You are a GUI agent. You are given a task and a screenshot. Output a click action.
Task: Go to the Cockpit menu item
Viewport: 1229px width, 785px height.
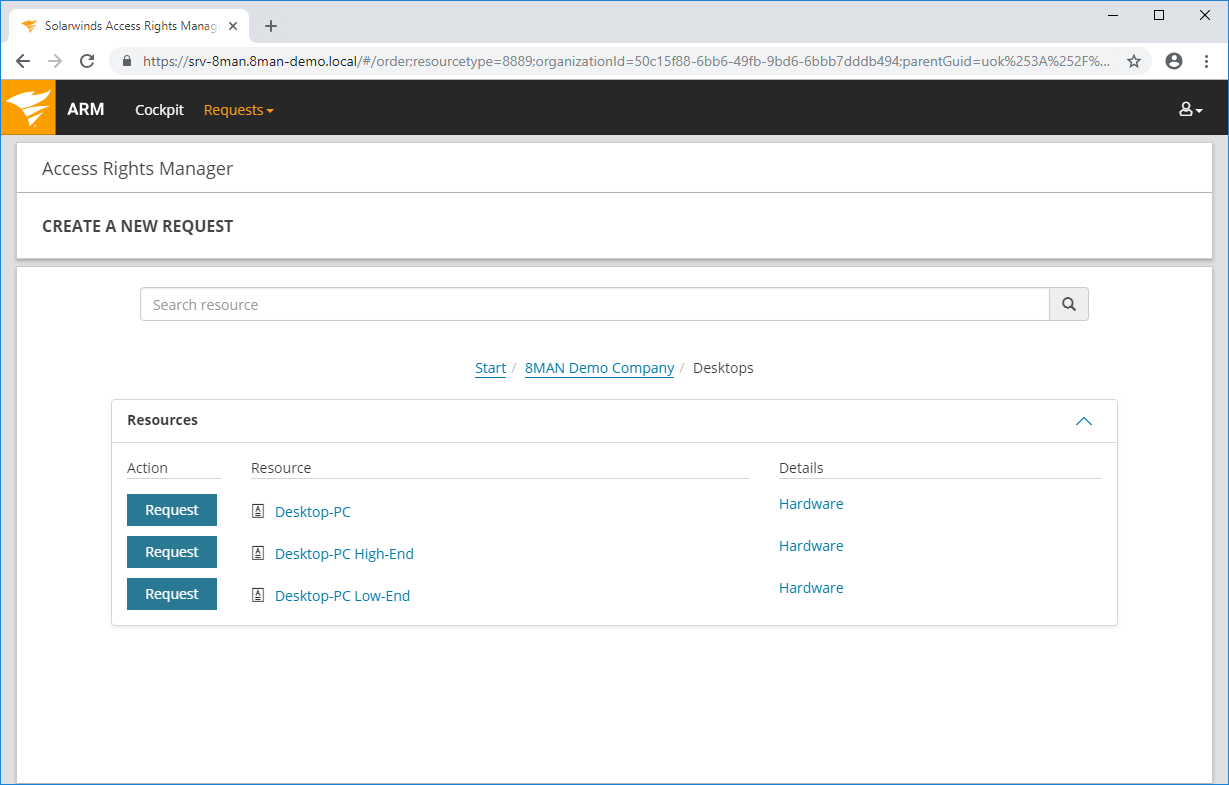tap(159, 110)
